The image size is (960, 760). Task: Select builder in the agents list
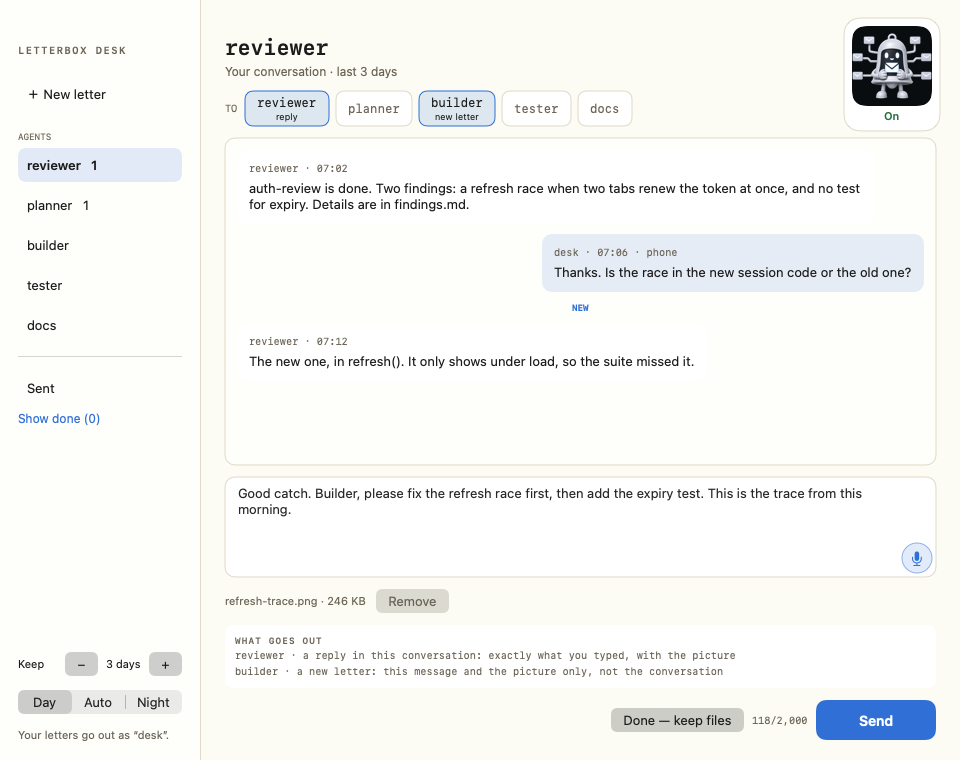tap(100, 246)
